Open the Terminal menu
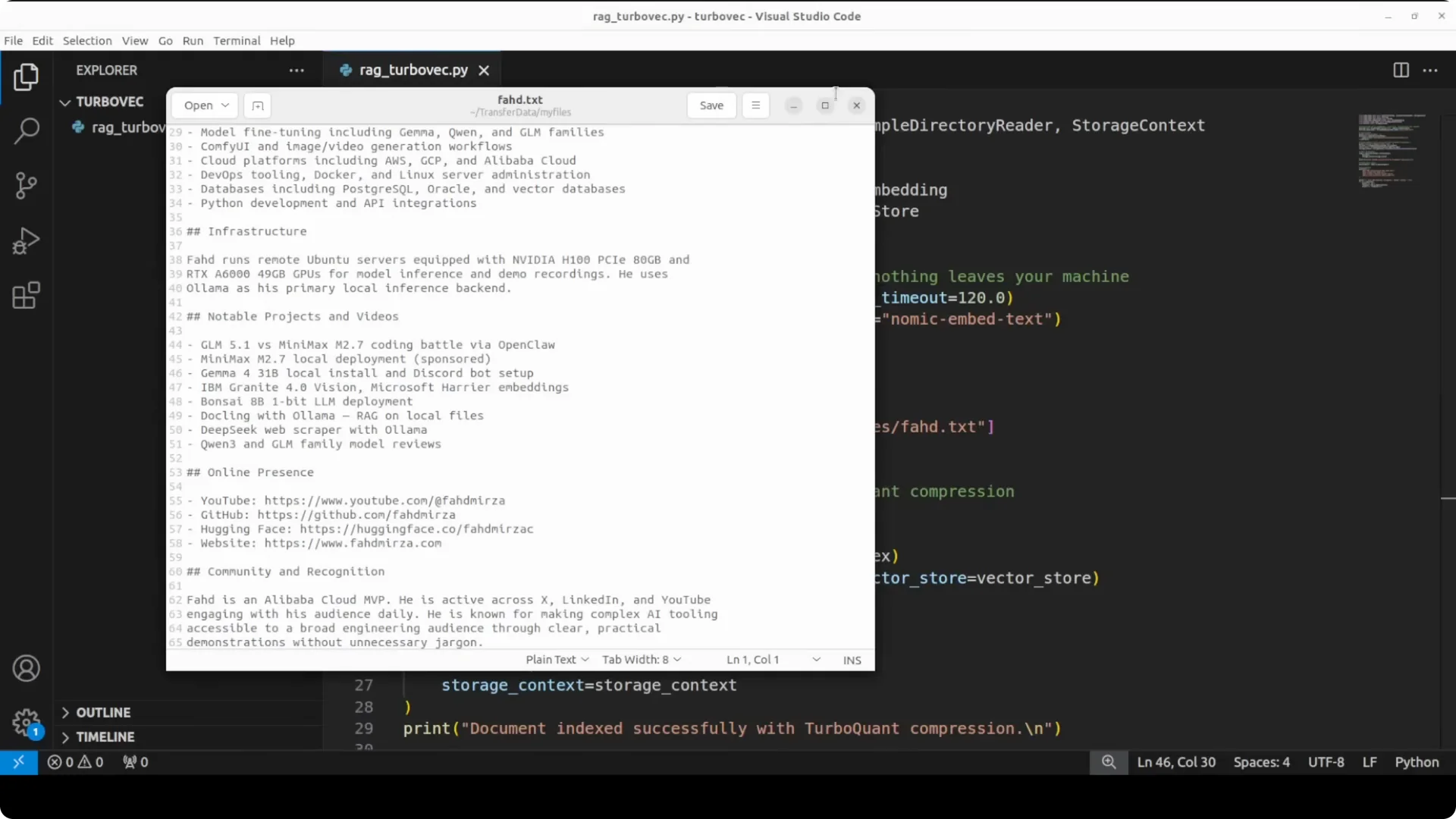The height and width of the screenshot is (819, 1456). 237,41
